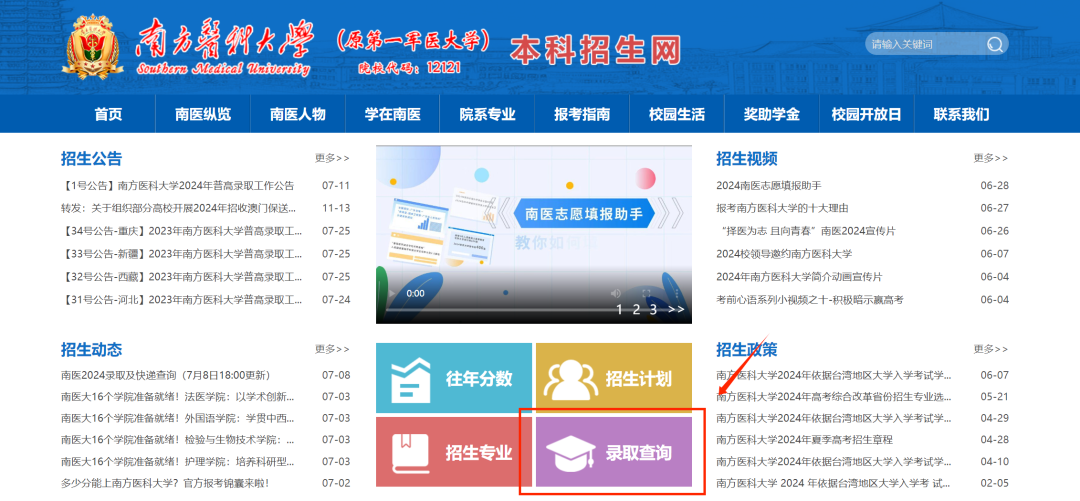
Task: Click the search magnifier icon
Action: [995, 45]
